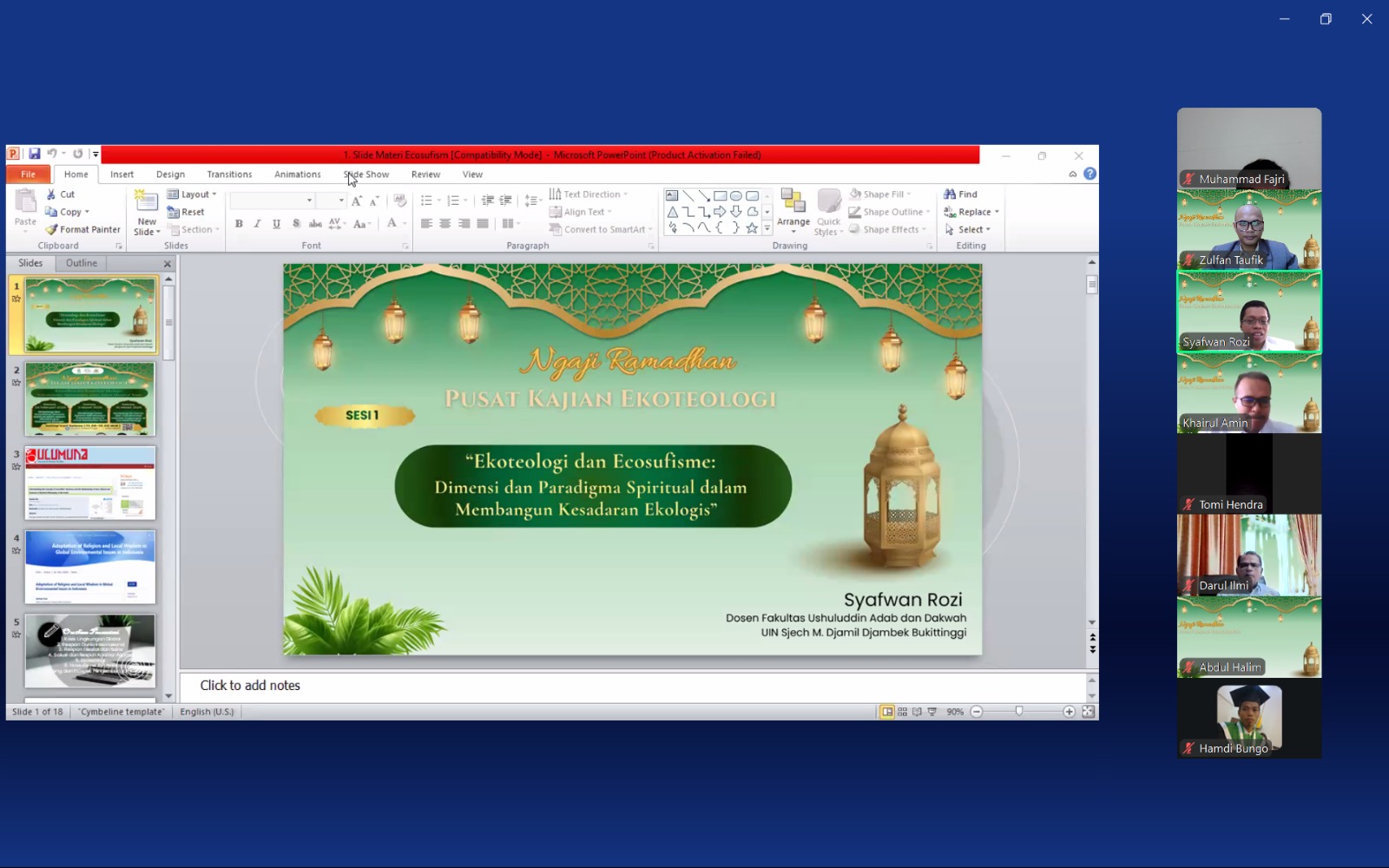Screen dimensions: 1389x868
Task: Click the Zoom In plus button
Action: click(x=1069, y=712)
